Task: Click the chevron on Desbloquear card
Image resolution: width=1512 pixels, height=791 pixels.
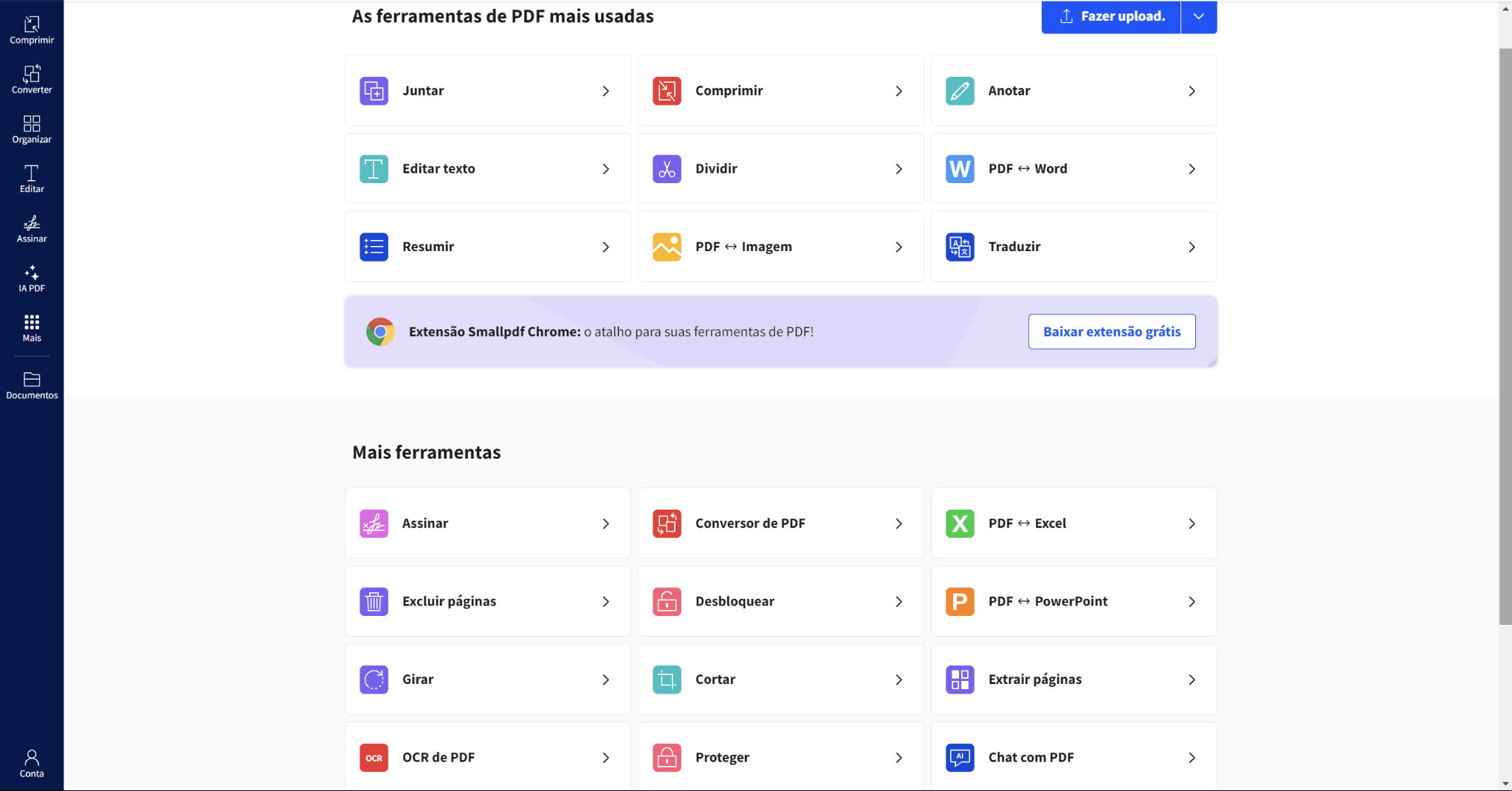Action: click(x=898, y=602)
